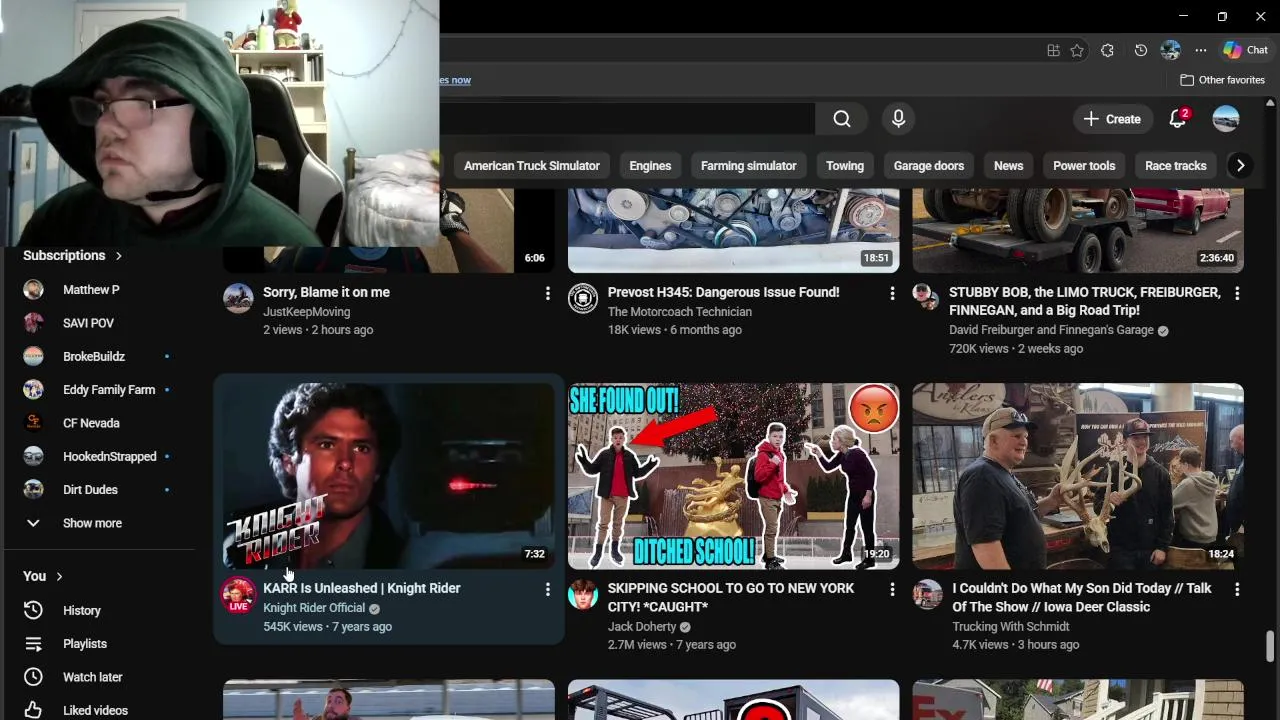
Task: Select Power tools chip
Action: [x=1084, y=166]
